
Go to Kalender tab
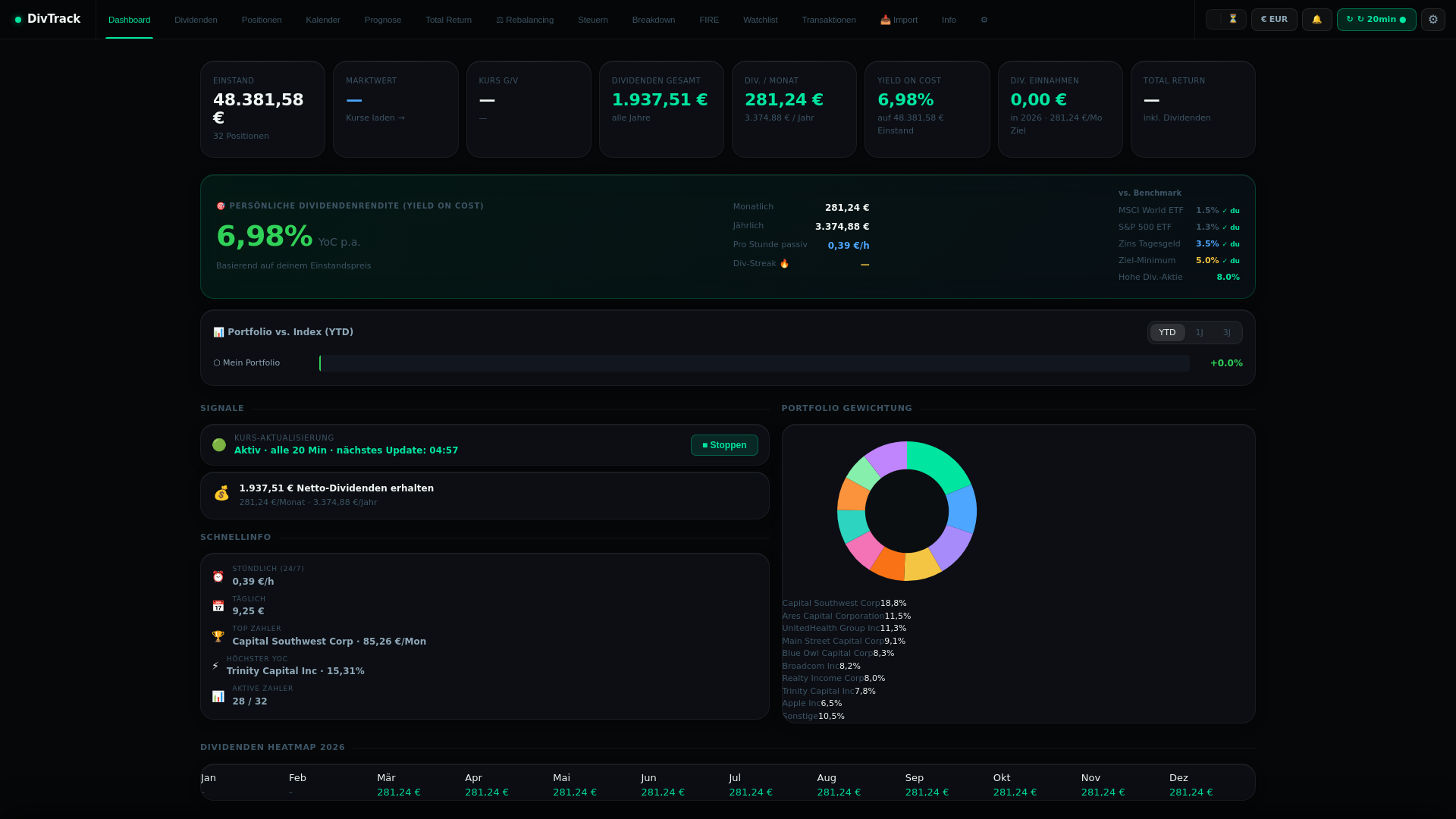click(x=323, y=20)
